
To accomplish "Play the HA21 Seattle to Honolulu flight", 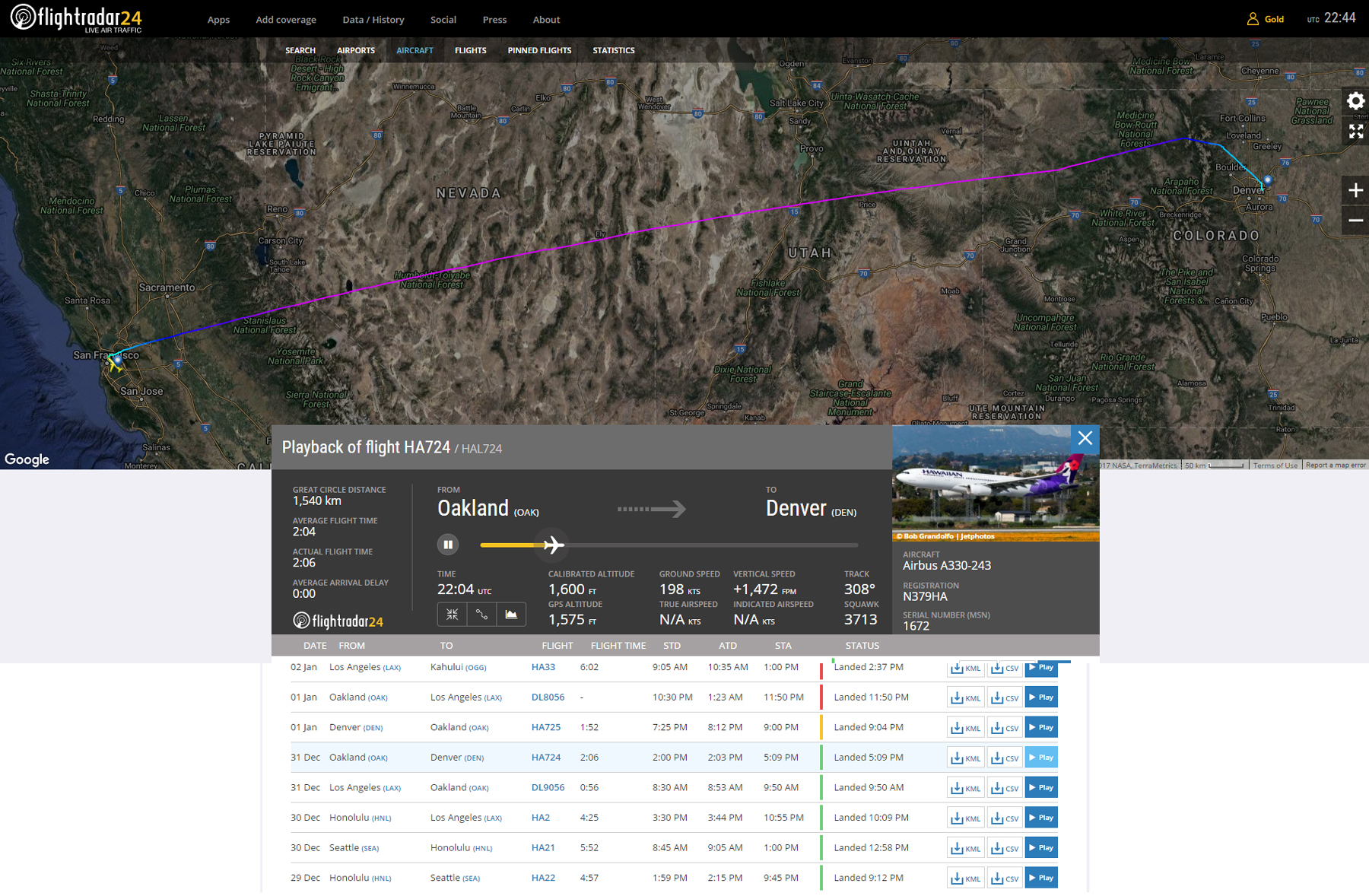I will (x=1041, y=847).
